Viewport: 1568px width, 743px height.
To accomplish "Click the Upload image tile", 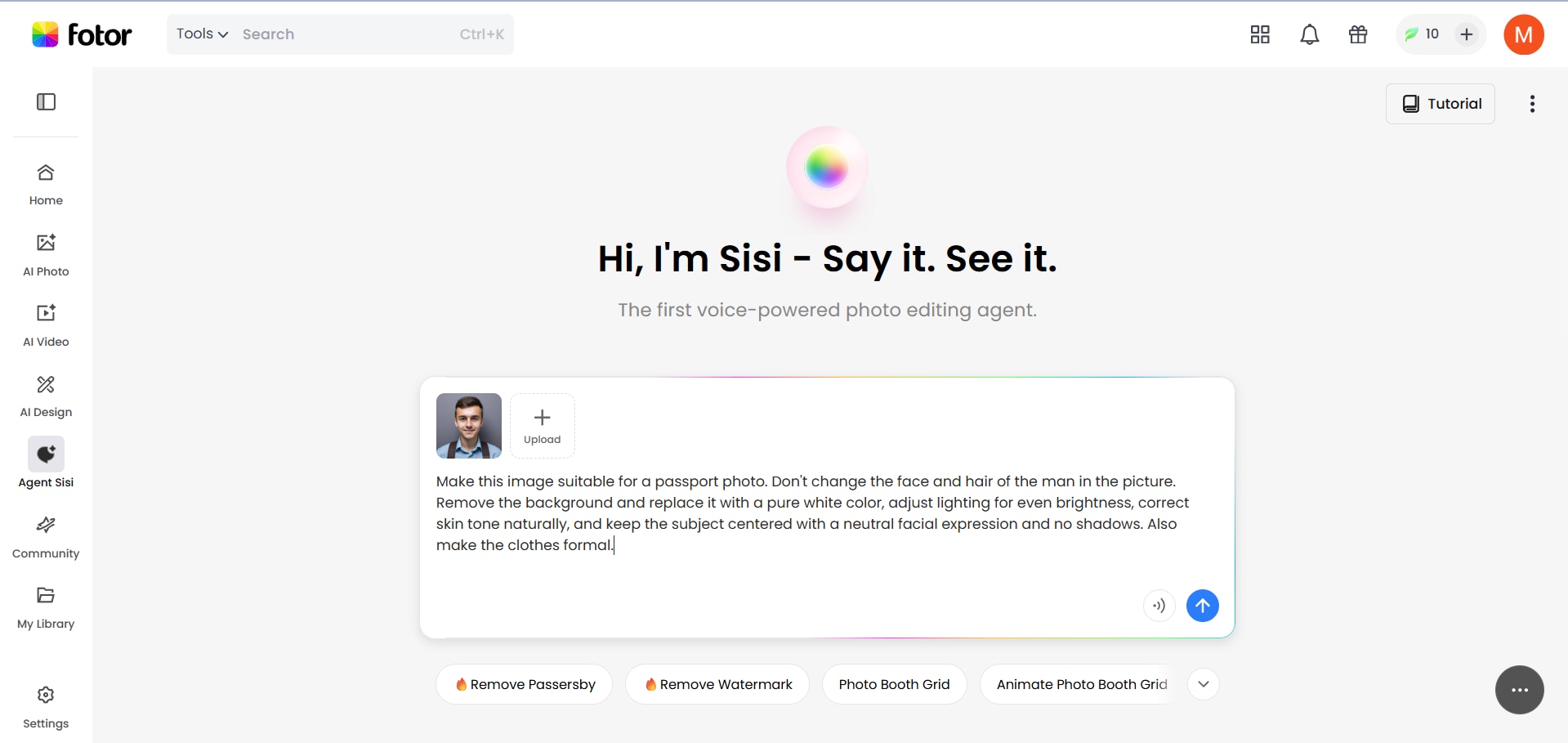I will click(543, 426).
